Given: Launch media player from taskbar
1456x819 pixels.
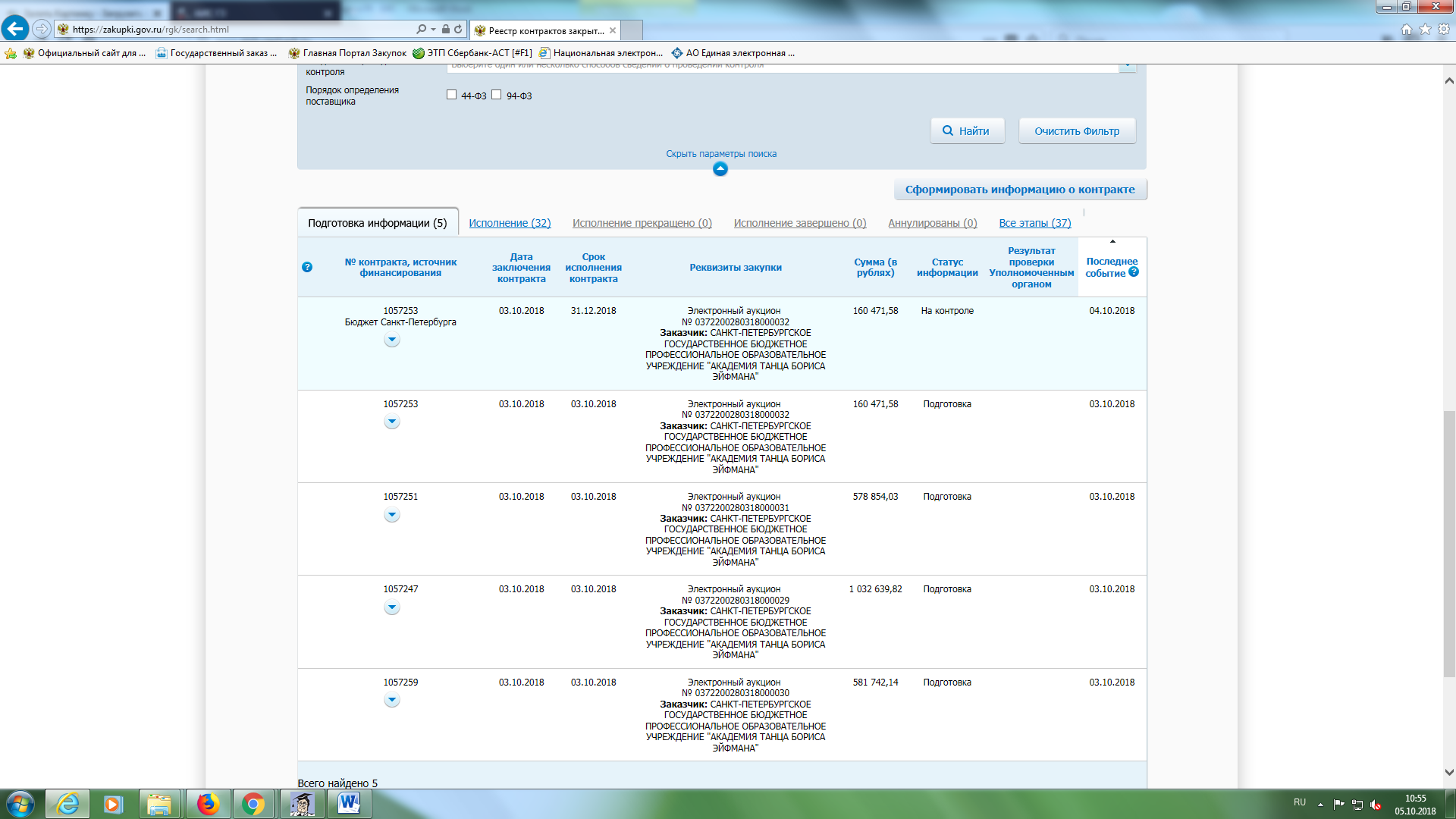Looking at the screenshot, I should click(113, 804).
